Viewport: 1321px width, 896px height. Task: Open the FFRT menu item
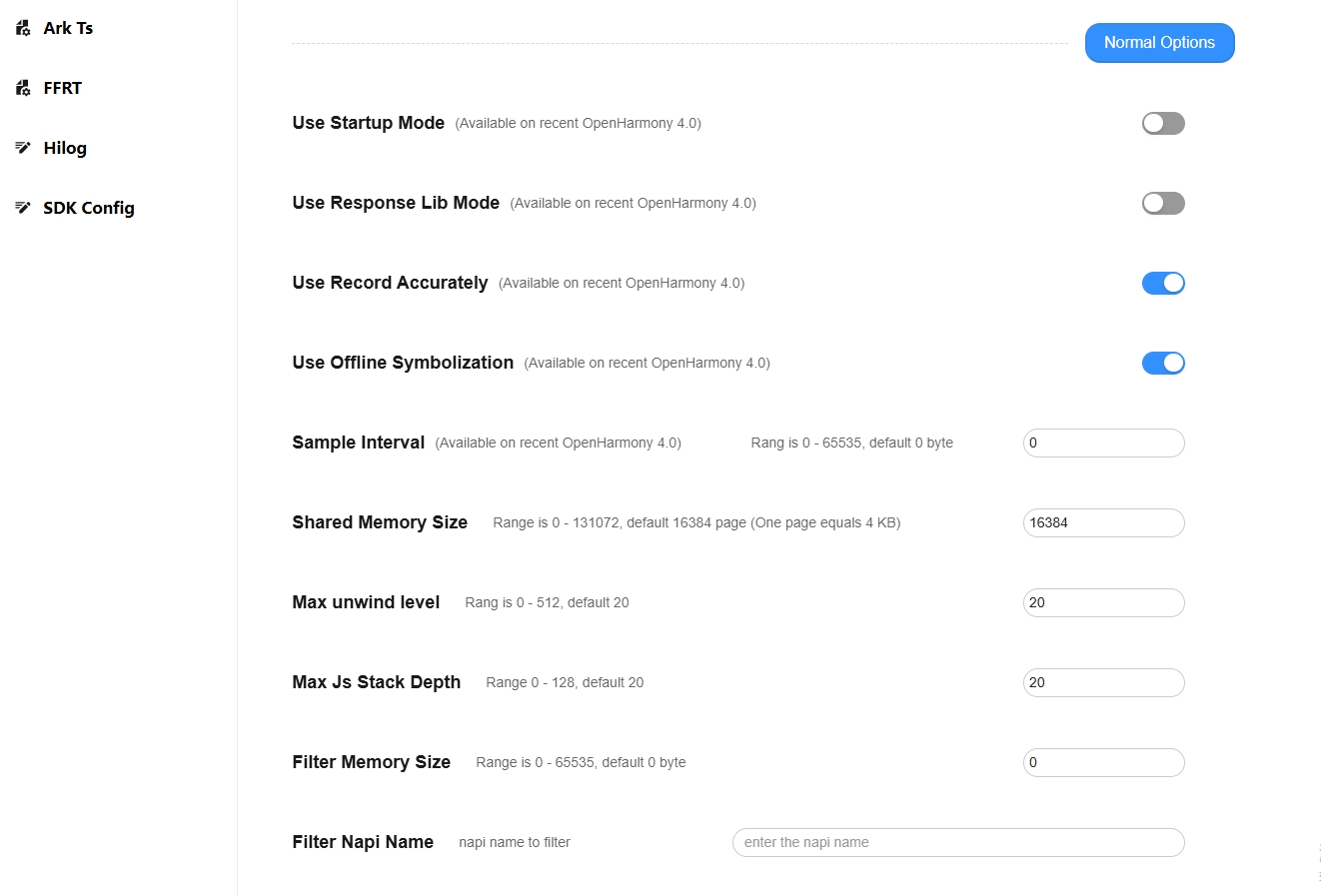pos(62,88)
